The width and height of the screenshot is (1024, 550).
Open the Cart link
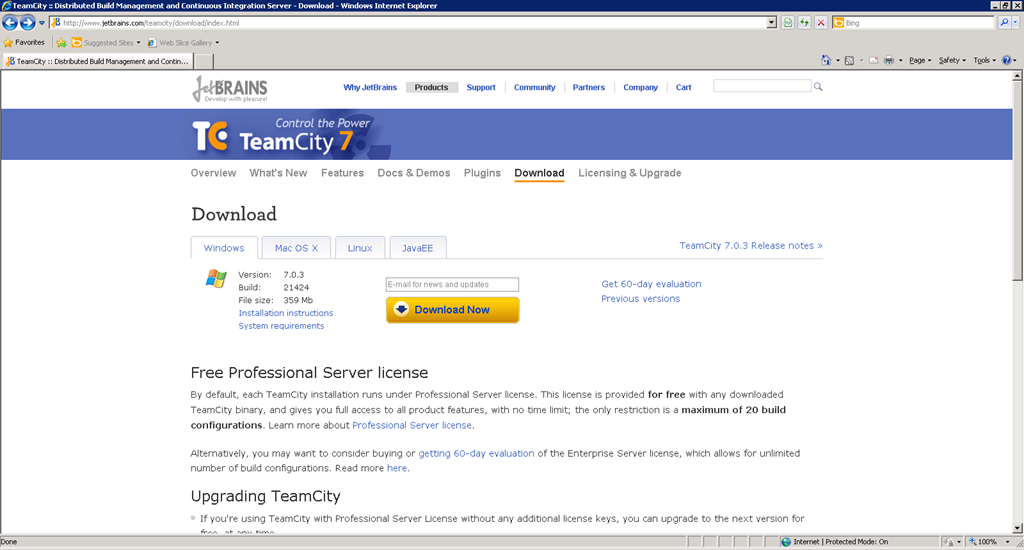(683, 88)
